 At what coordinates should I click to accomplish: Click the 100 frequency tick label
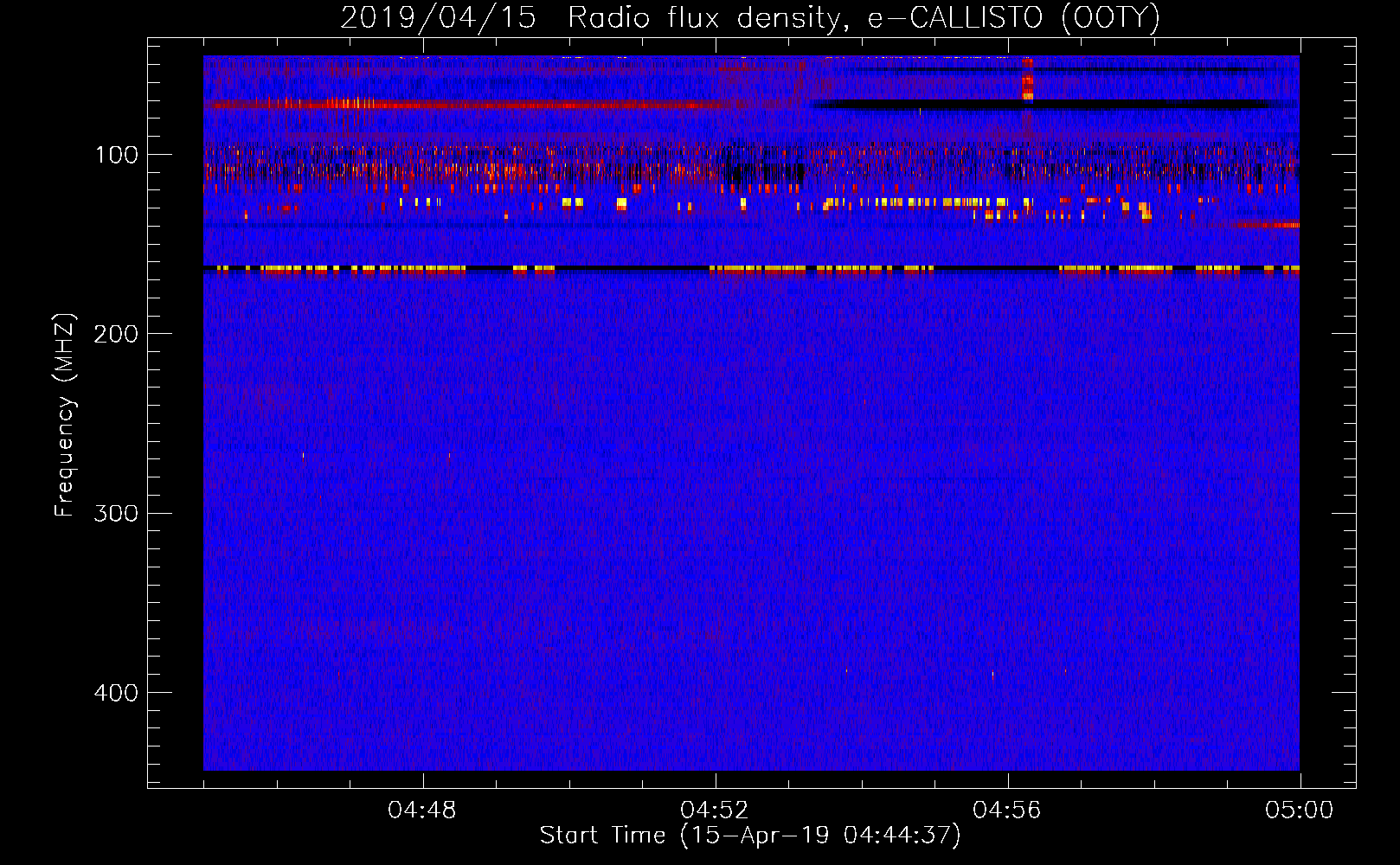(117, 155)
